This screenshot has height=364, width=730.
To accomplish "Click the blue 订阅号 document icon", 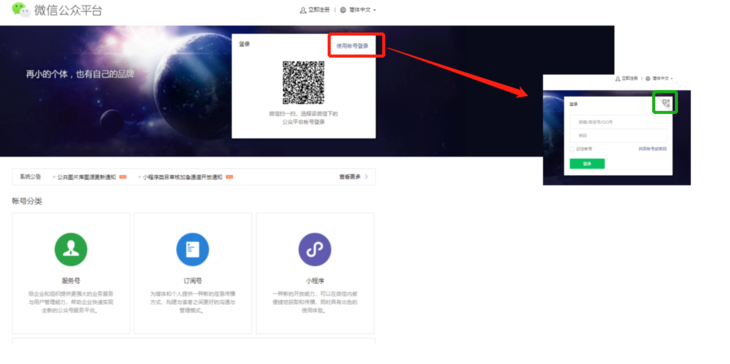I will tap(193, 249).
